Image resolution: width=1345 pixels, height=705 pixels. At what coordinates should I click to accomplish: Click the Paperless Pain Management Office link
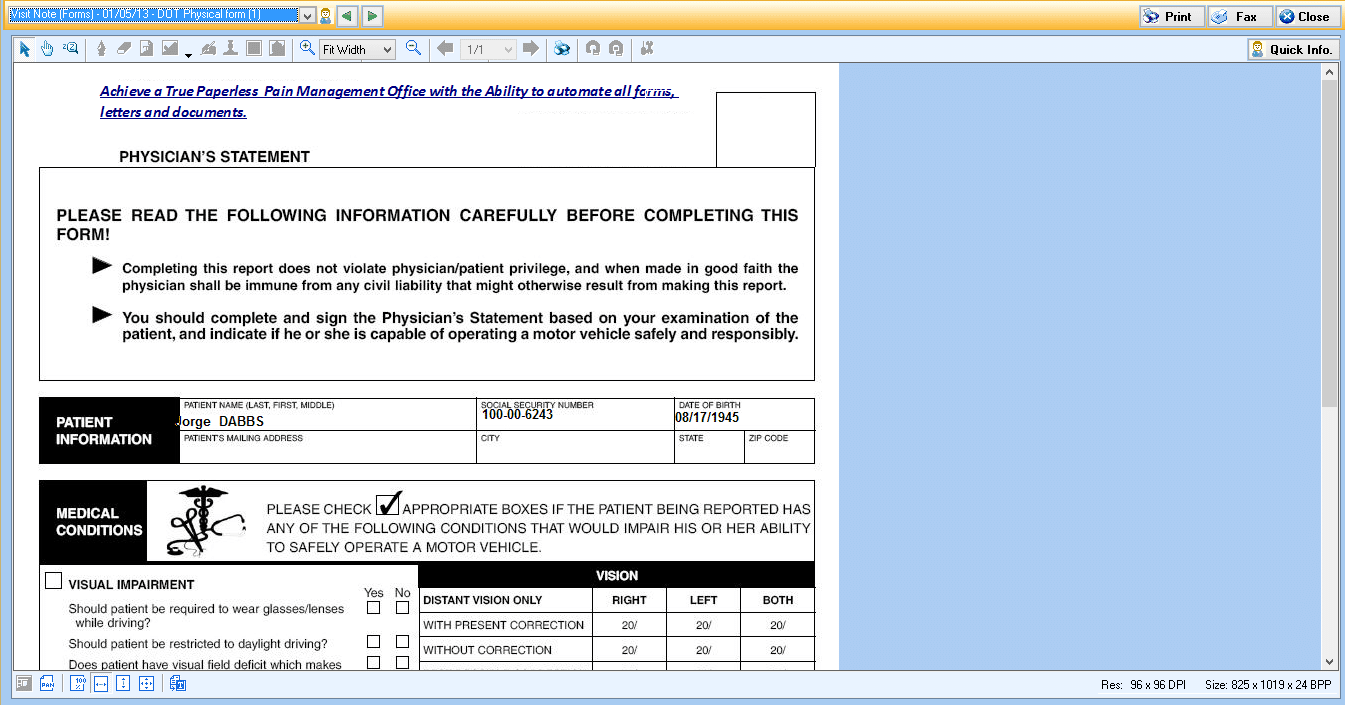click(x=389, y=91)
